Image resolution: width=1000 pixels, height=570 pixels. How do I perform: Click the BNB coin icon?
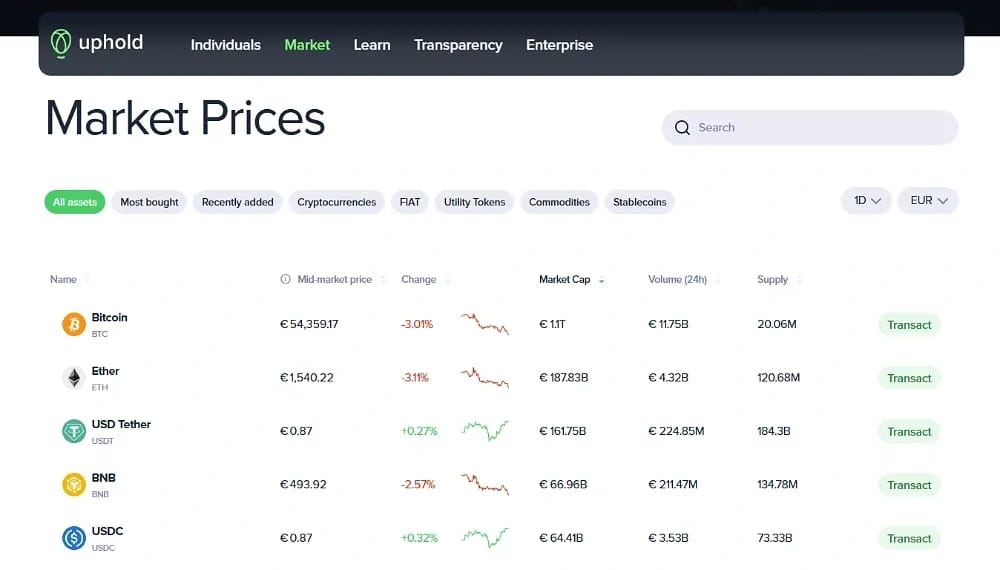pos(74,485)
